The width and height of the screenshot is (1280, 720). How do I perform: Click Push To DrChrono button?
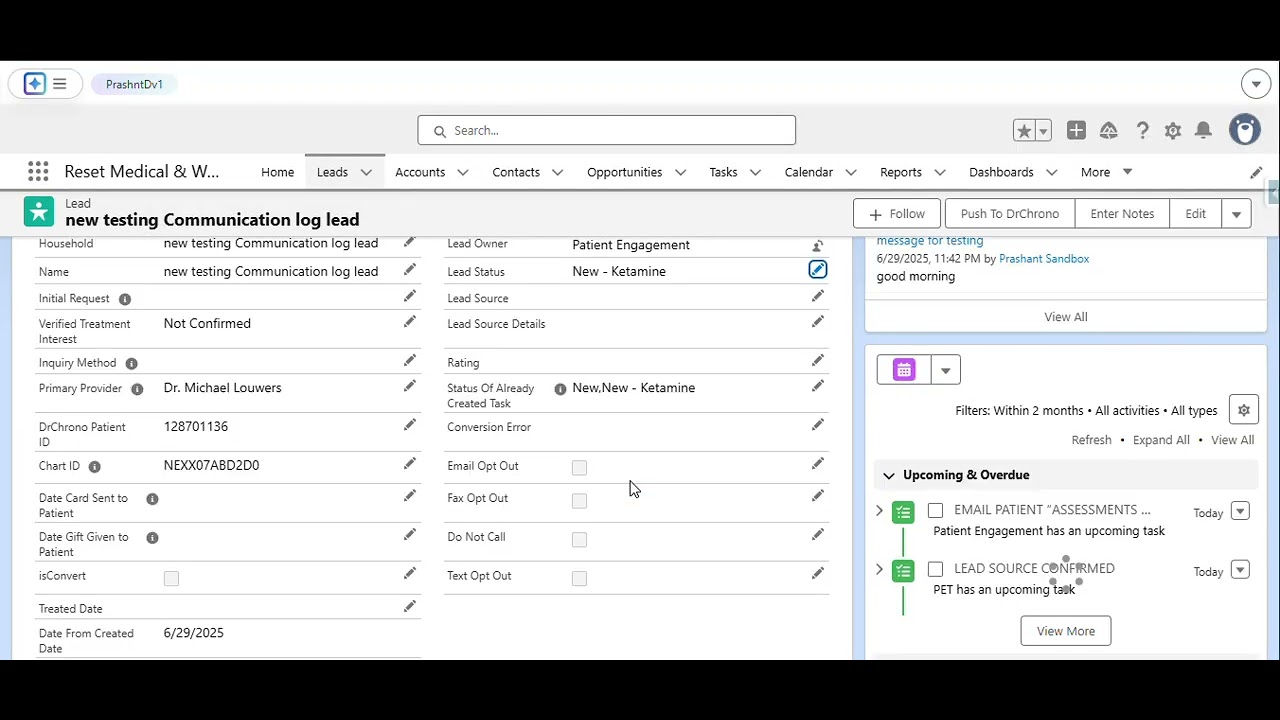pyautogui.click(x=1010, y=214)
